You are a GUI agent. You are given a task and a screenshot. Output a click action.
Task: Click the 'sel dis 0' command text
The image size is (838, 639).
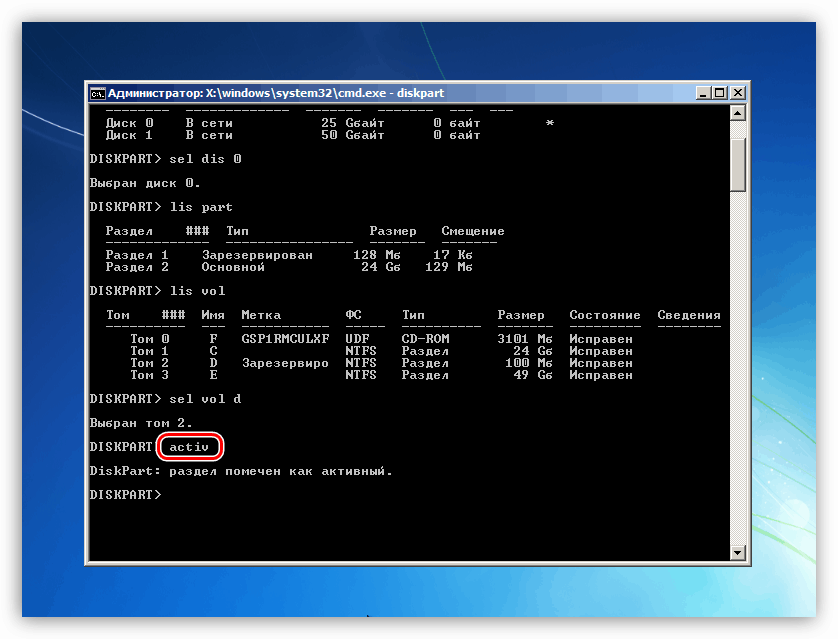tap(205, 159)
